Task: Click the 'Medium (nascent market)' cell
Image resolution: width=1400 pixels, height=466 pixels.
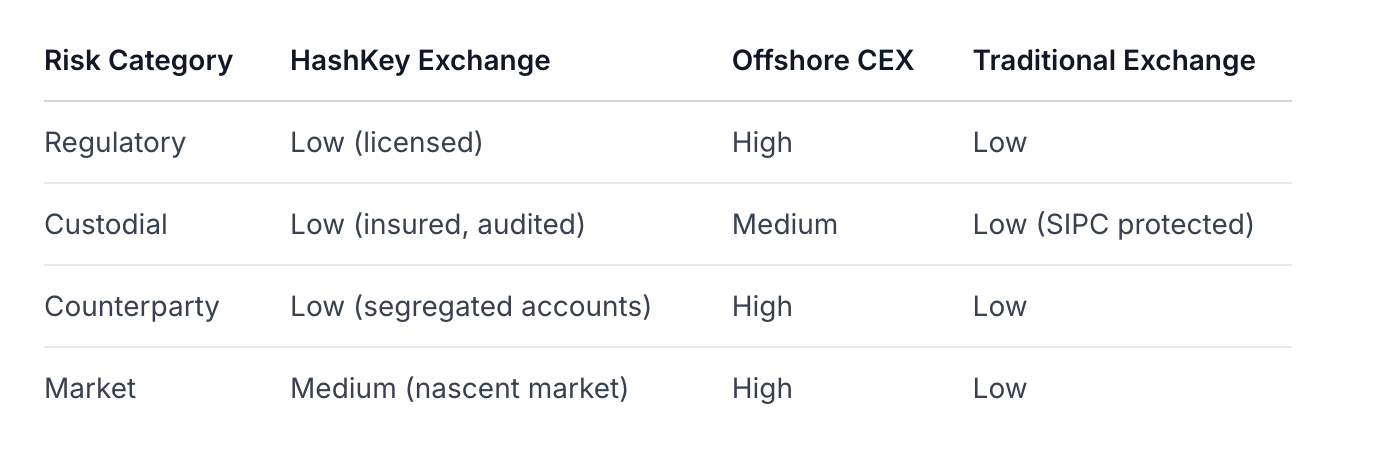Action: tap(459, 389)
